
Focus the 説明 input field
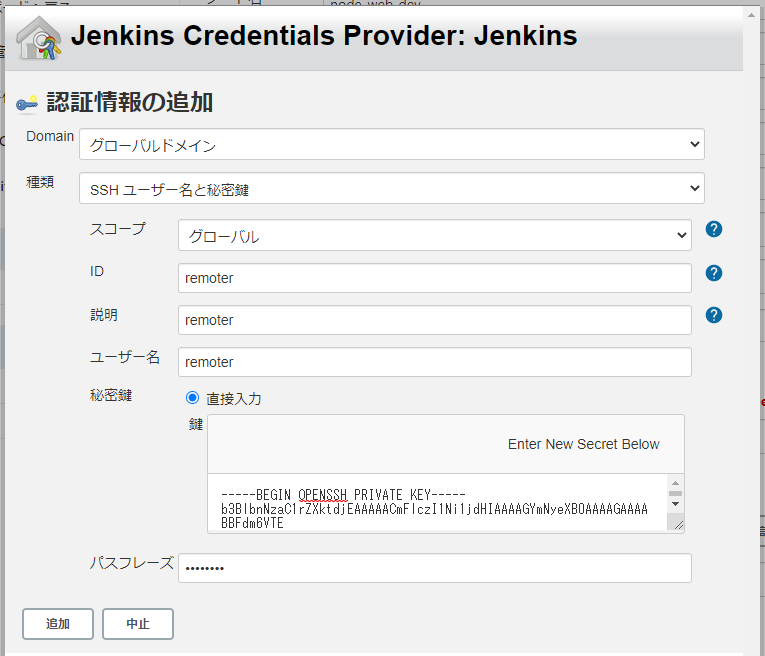[435, 320]
